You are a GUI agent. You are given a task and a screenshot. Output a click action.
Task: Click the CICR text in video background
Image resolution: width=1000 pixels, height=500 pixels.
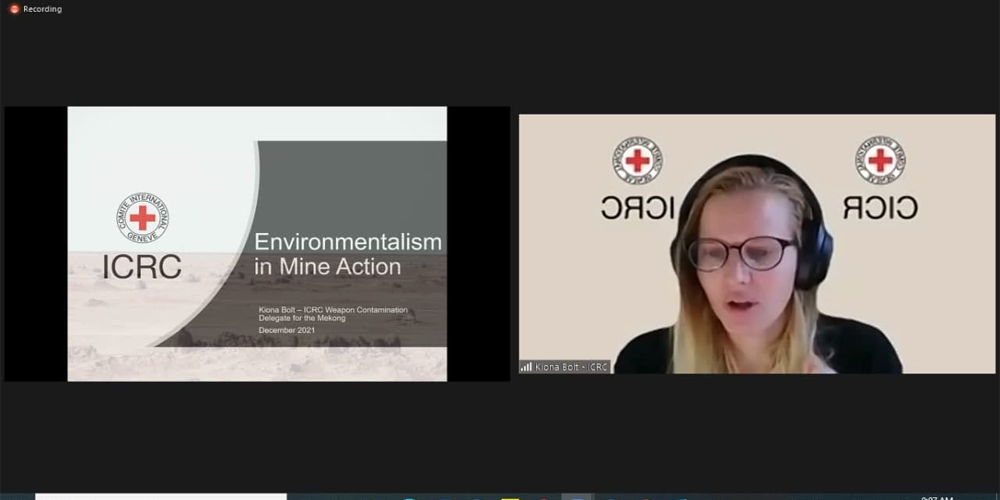880,207
